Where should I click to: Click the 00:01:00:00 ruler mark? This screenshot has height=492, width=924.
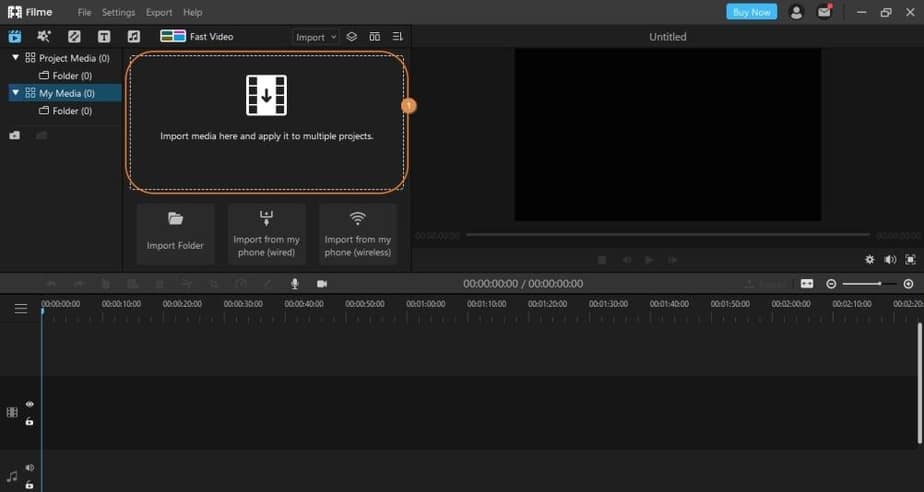(425, 304)
